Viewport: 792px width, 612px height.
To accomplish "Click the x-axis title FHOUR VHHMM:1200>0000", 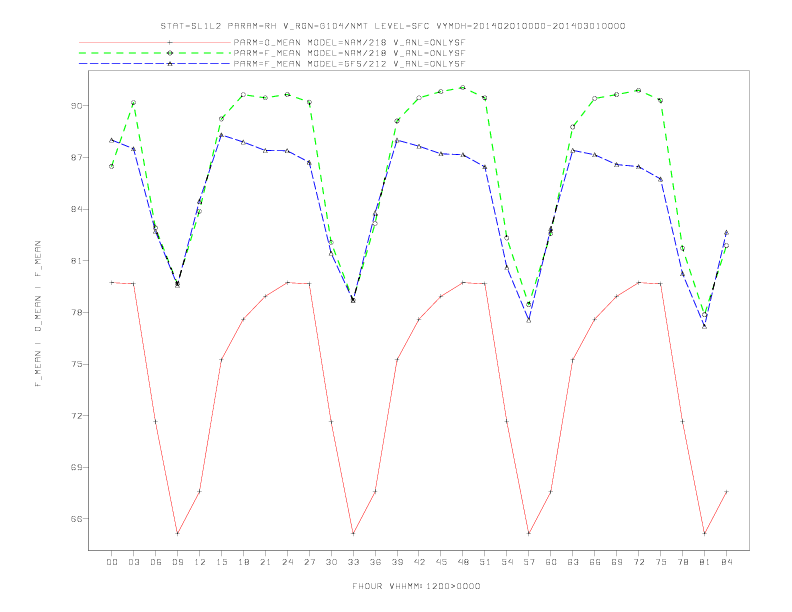I will pyautogui.click(x=416, y=586).
